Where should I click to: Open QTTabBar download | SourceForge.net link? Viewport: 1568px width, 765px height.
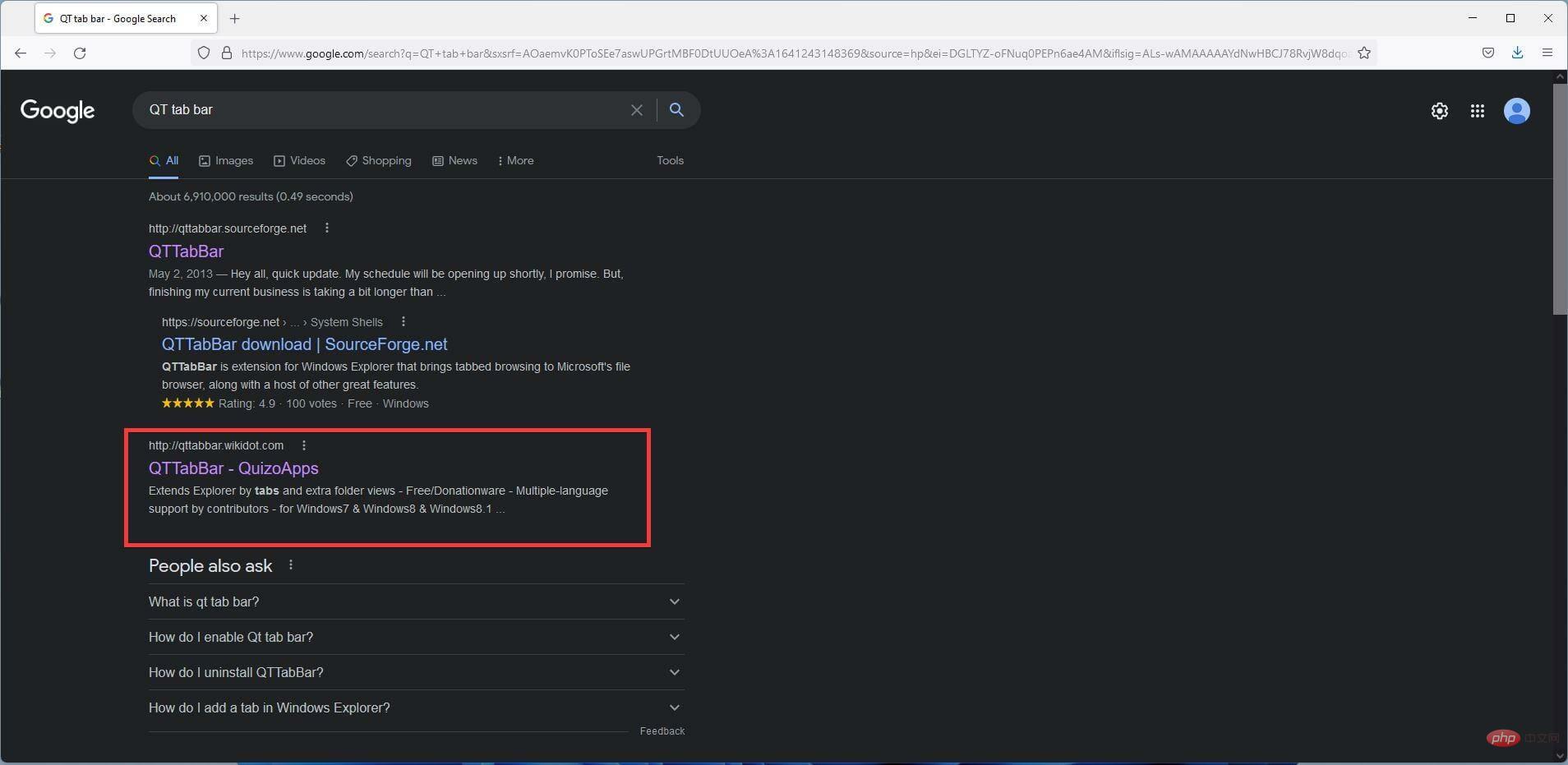[305, 344]
